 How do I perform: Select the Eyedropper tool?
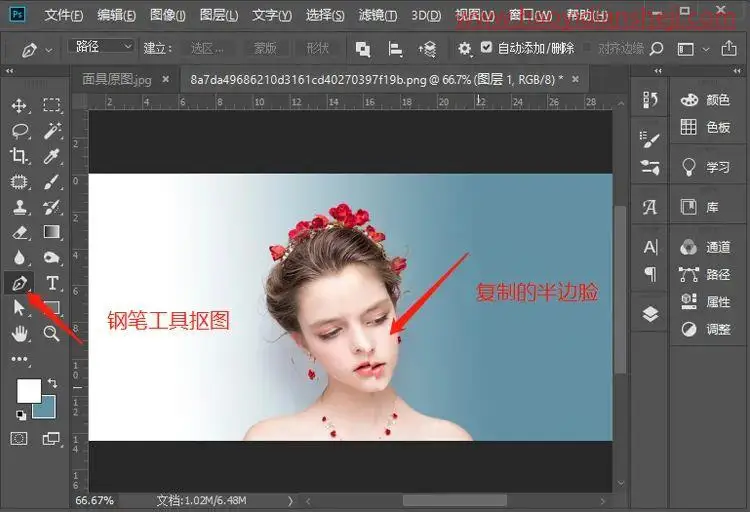52,156
